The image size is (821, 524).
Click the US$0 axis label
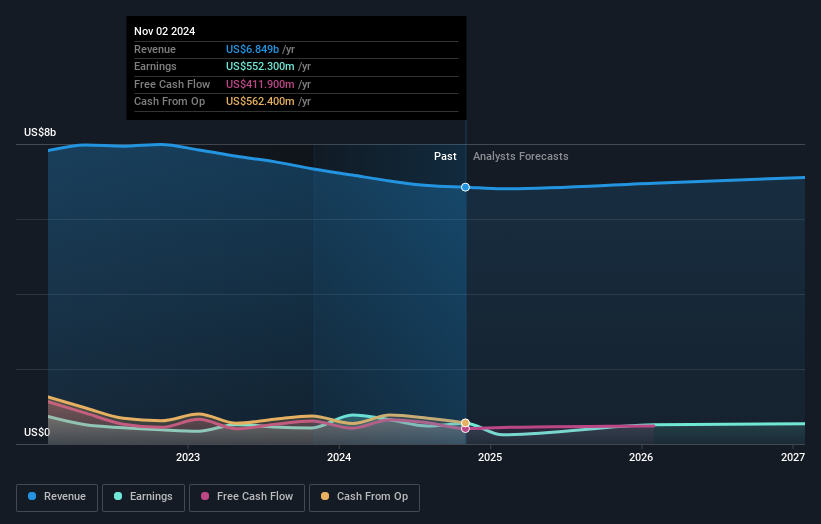click(37, 432)
